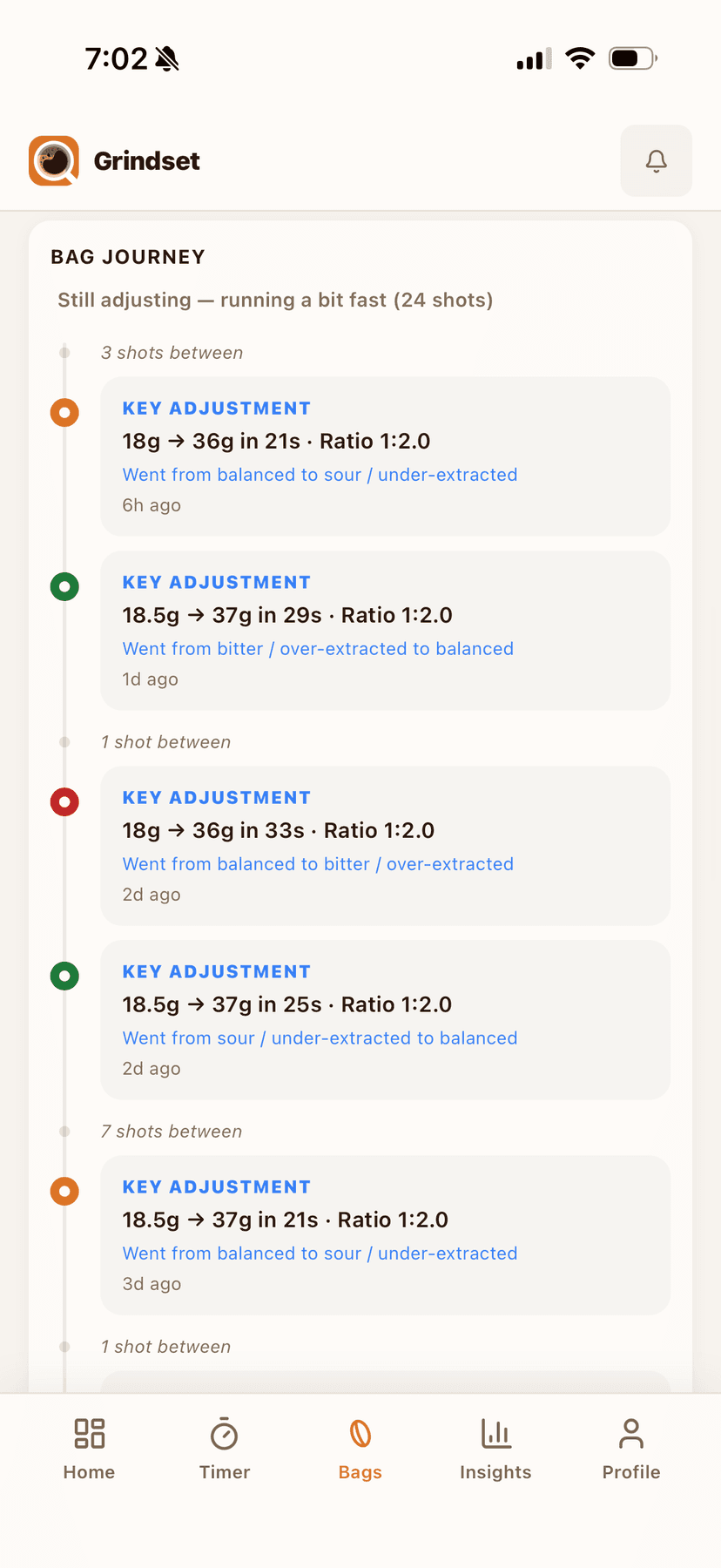
Task: Select the Bags coffee bean icon
Action: tap(360, 1433)
